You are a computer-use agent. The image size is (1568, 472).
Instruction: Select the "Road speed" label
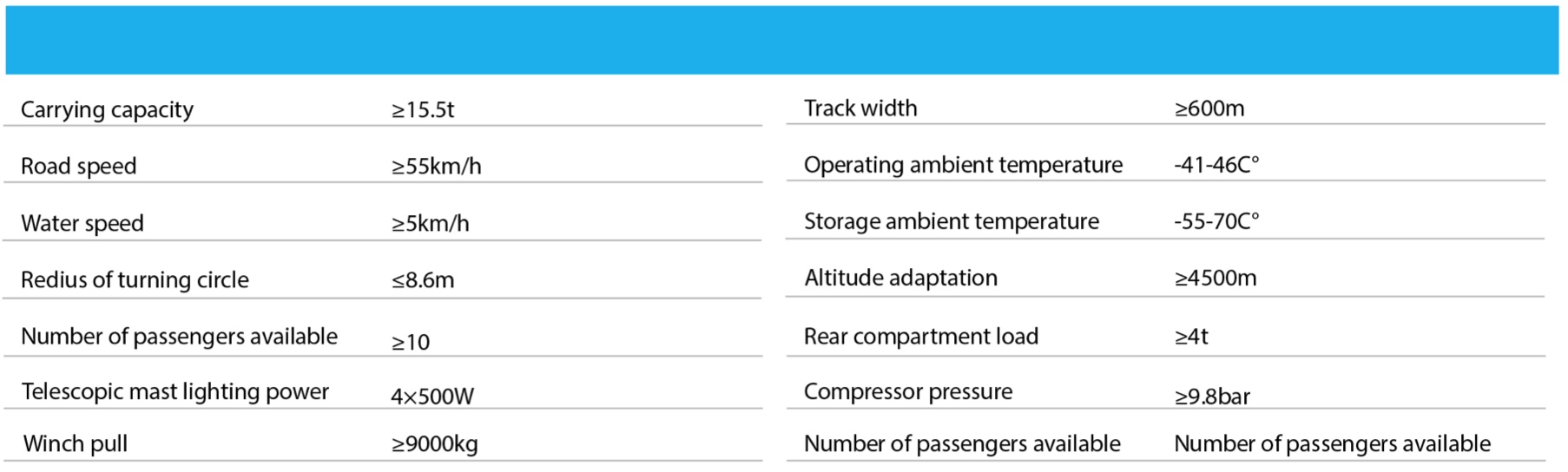[78, 167]
